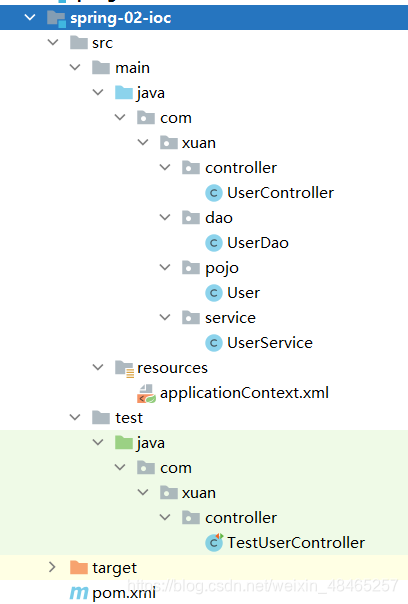Collapse the com package under test
The image size is (408, 604).
[x=120, y=468]
